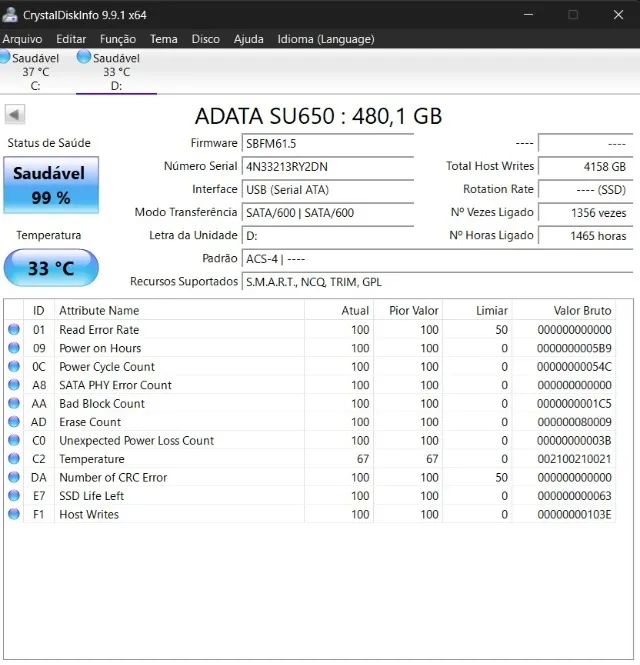640x665 pixels.
Task: Click the blue status orb for drive D:
Action: pos(84,57)
